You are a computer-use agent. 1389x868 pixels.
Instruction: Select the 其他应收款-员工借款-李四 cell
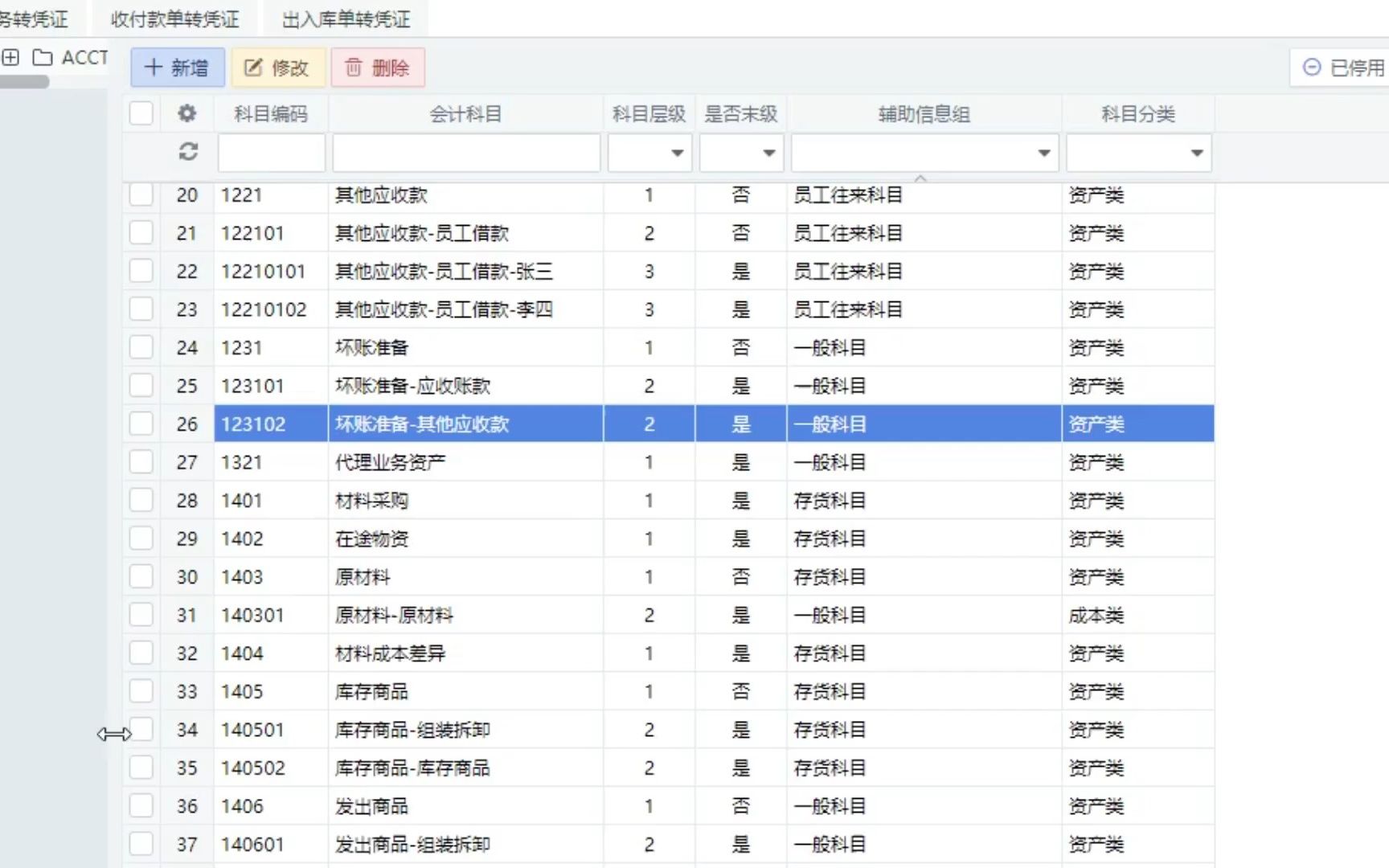coord(466,309)
